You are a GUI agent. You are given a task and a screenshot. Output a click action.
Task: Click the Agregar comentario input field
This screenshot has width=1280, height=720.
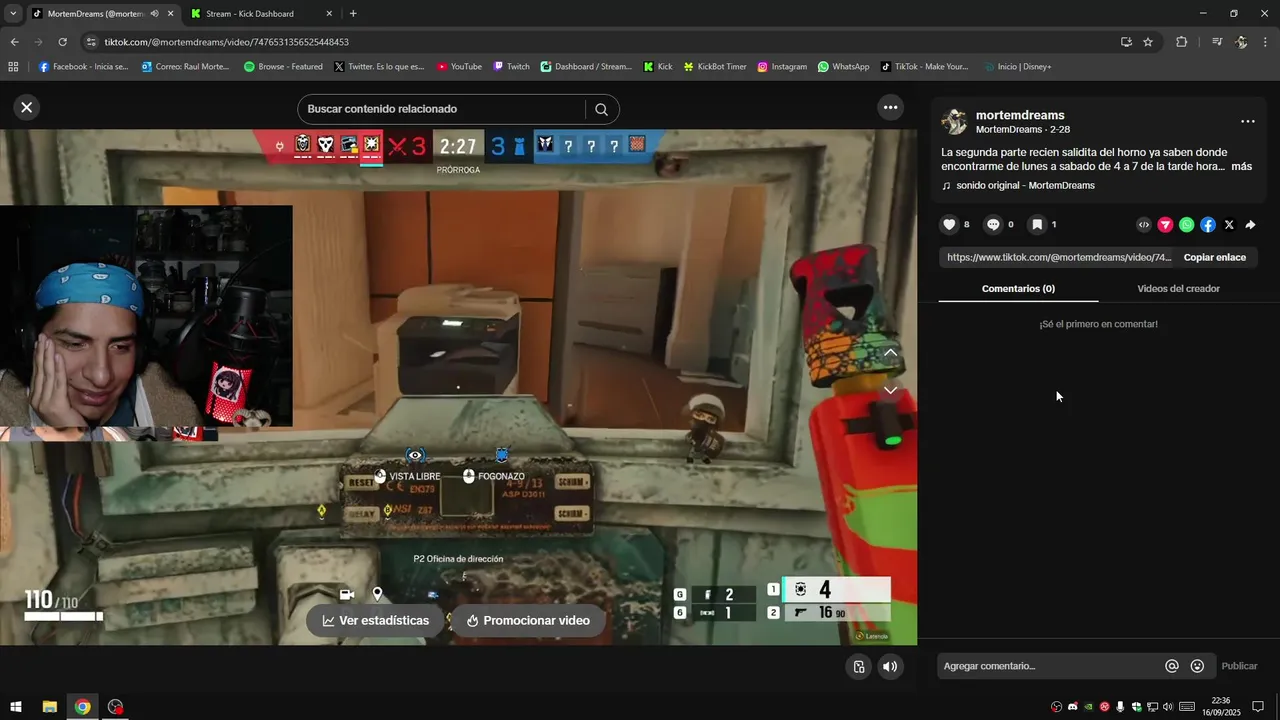point(1050,666)
